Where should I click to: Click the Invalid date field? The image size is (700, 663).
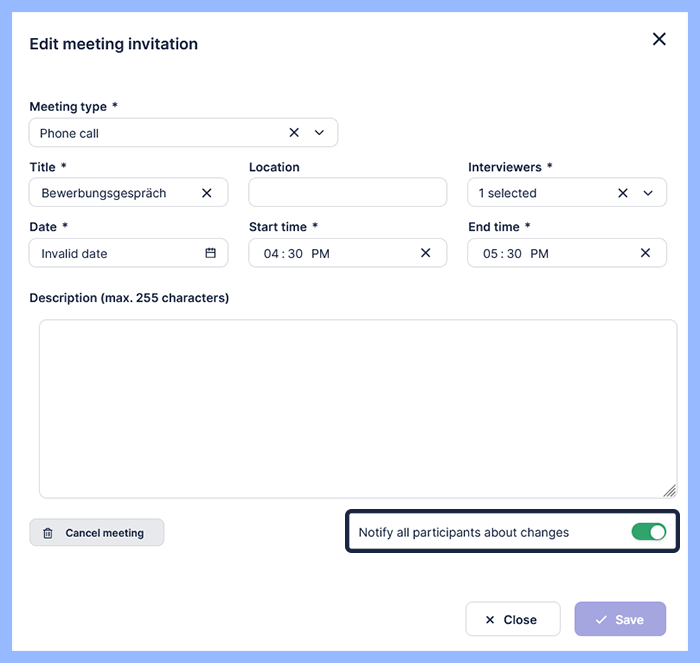tap(115, 254)
